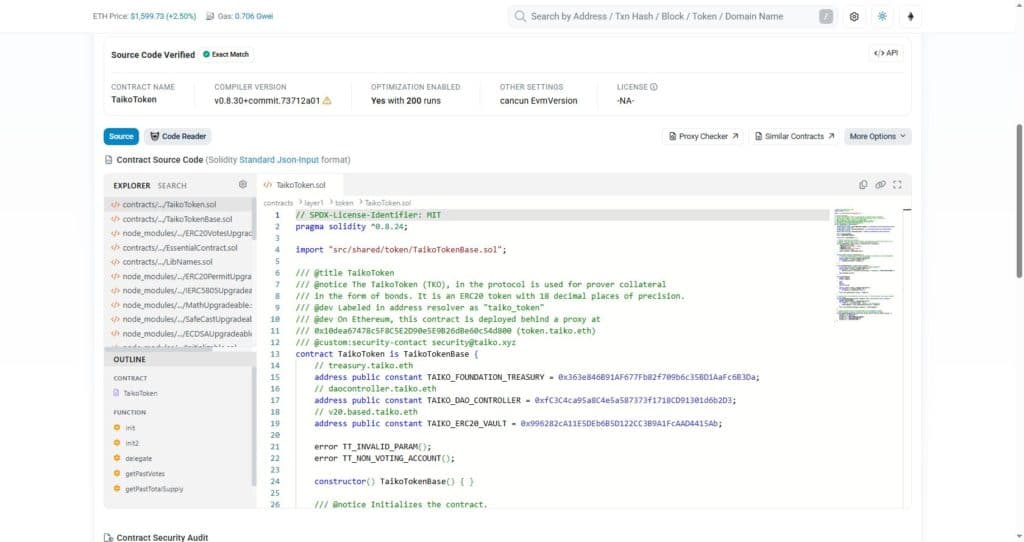Click the slash shortcut key badge
Screen dimensions: 1024x542
click(x=825, y=16)
